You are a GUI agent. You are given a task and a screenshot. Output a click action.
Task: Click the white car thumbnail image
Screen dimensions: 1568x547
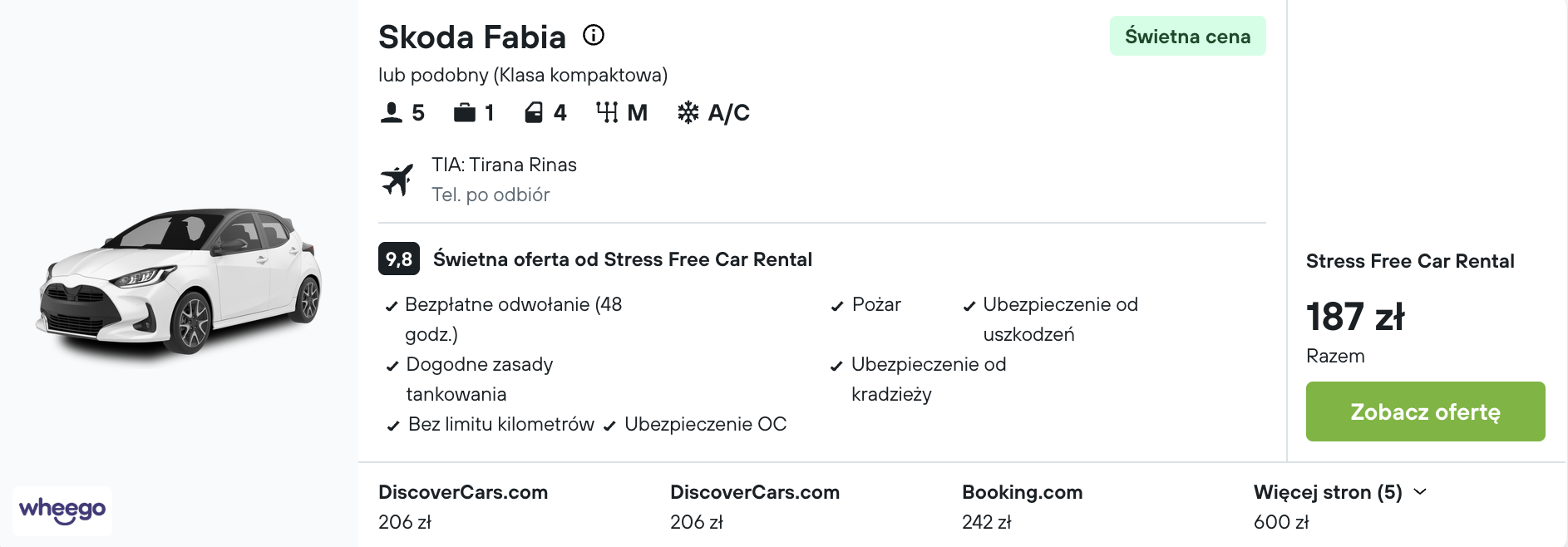180,283
